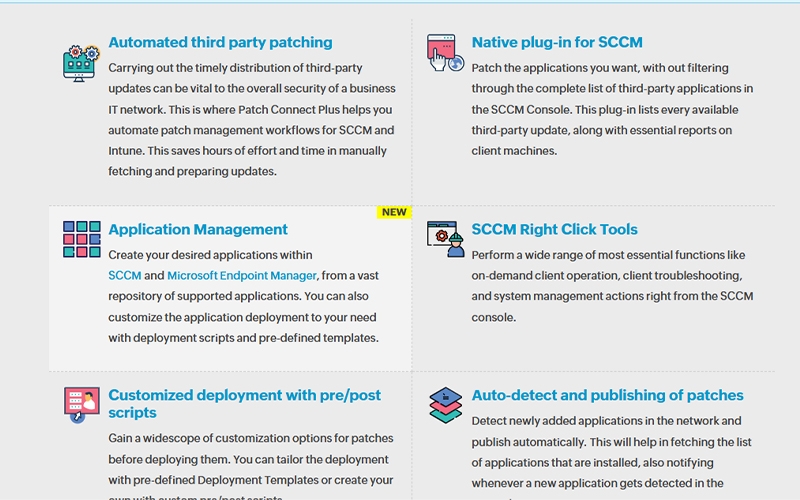Viewport: 800px width, 500px height.
Task: Select the Application Management colored grid icon
Action: point(81,240)
